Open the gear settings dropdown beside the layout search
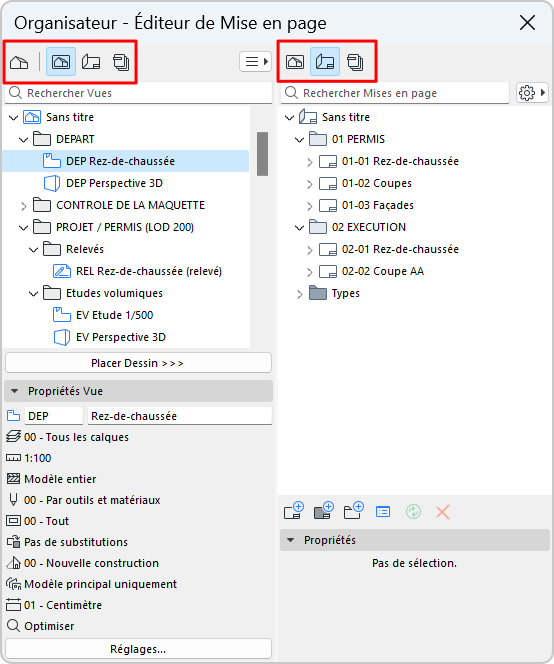The height and width of the screenshot is (664, 554). (x=532, y=93)
